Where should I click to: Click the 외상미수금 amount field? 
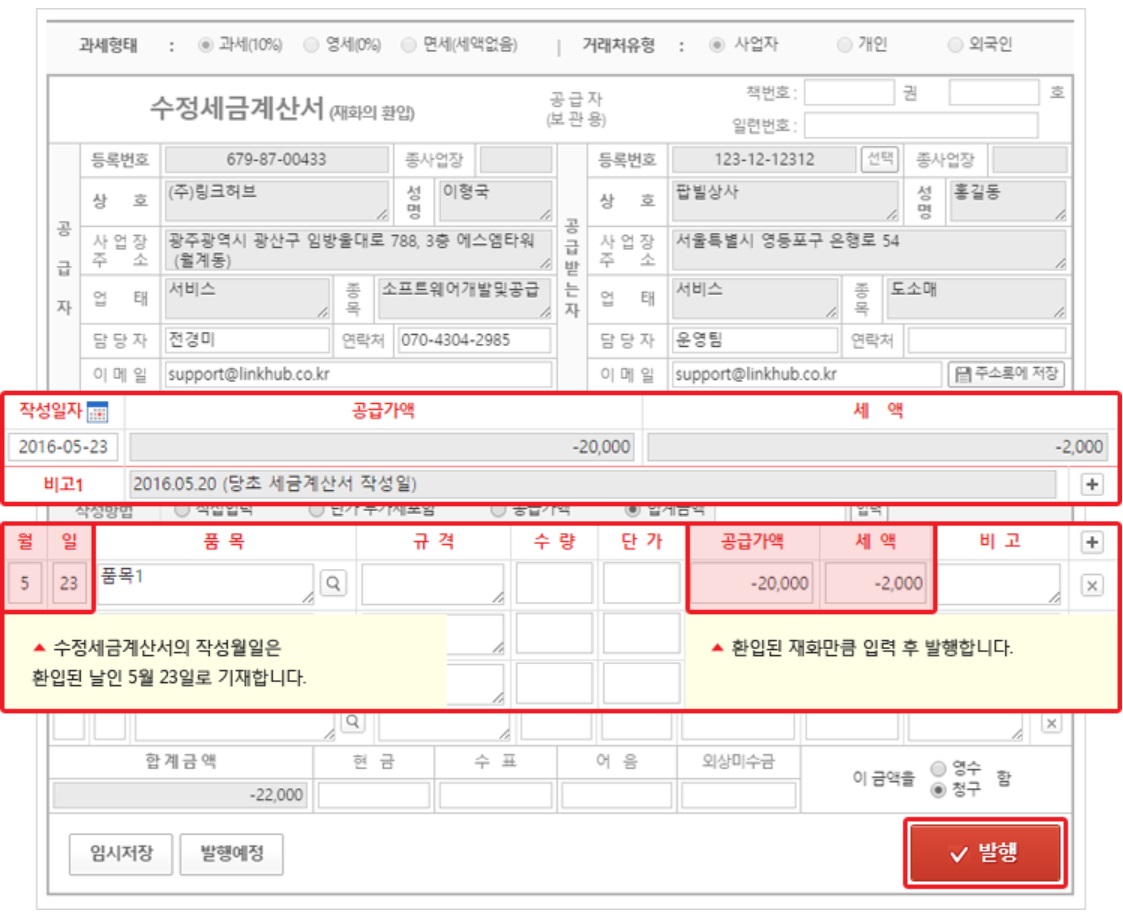(x=738, y=795)
